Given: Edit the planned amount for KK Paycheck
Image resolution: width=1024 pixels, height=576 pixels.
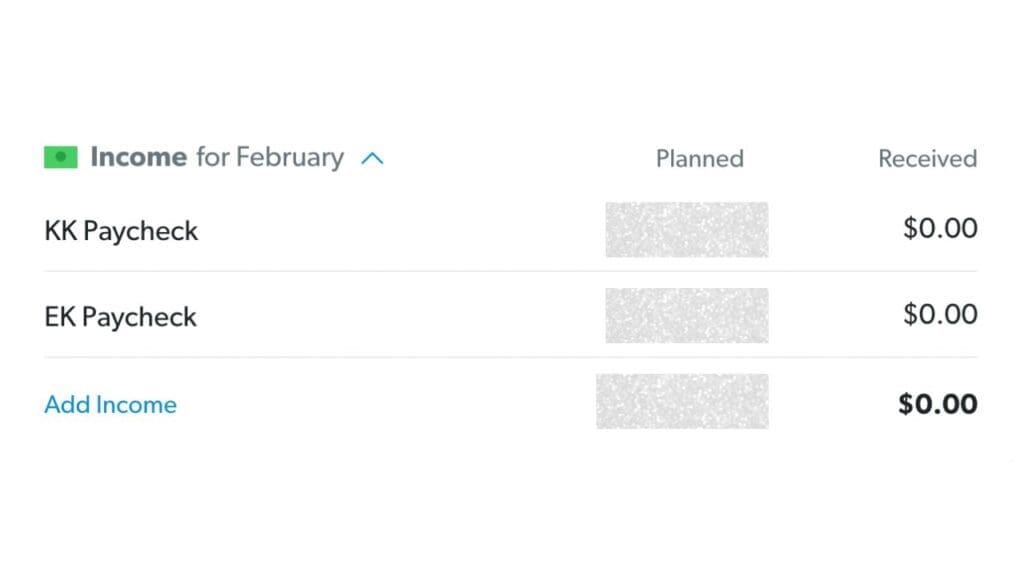Looking at the screenshot, I should pos(686,229).
